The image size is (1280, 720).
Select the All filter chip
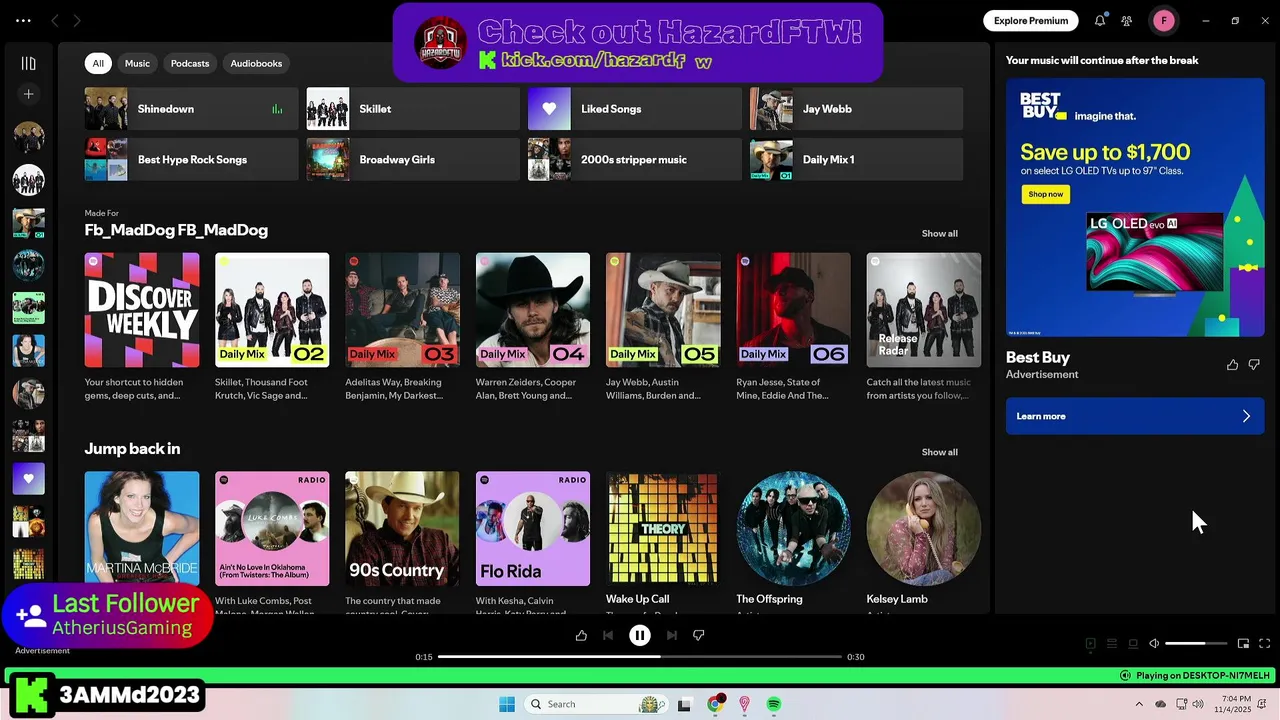98,63
